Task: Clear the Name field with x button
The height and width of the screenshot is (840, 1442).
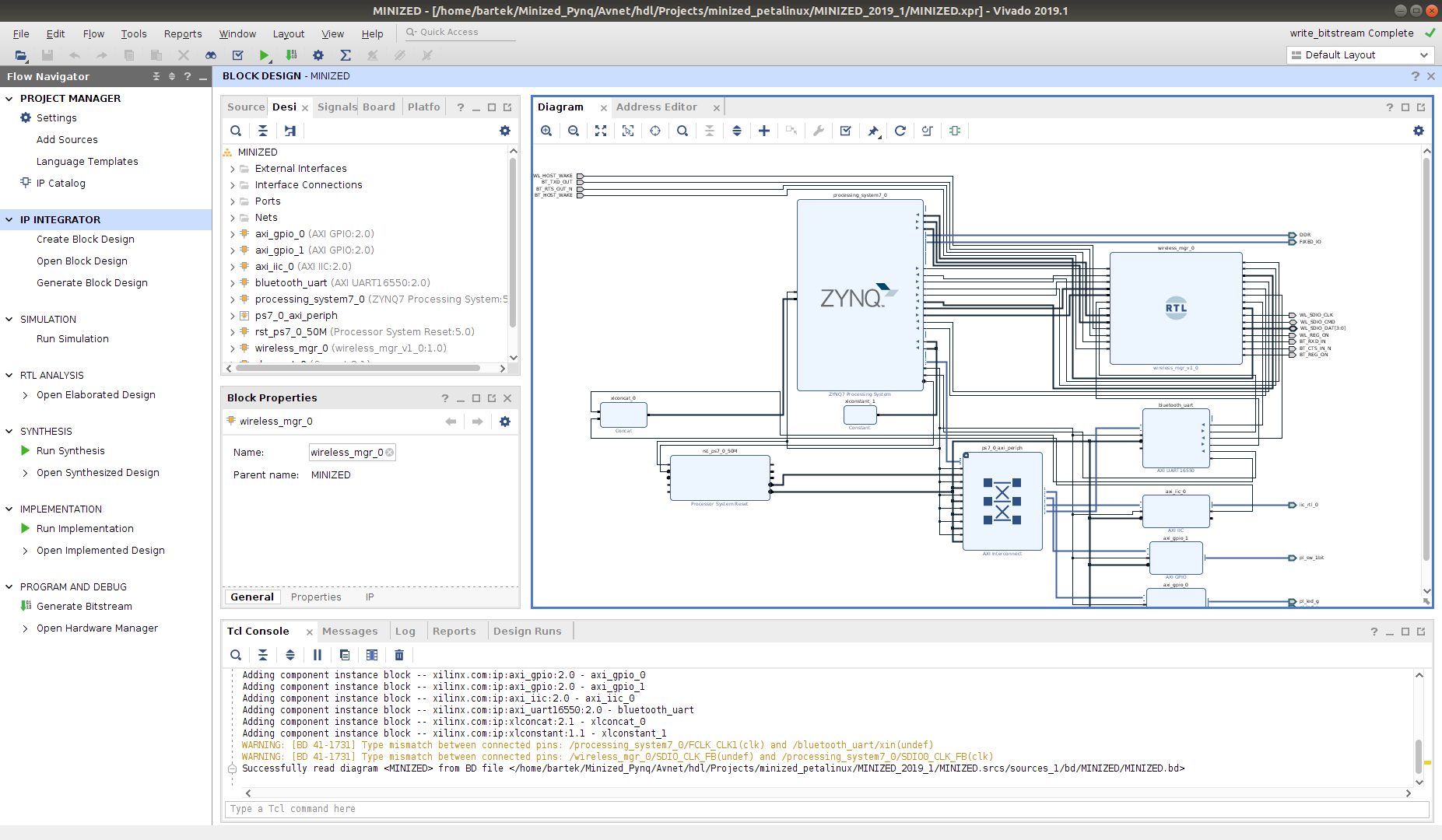Action: 390,453
